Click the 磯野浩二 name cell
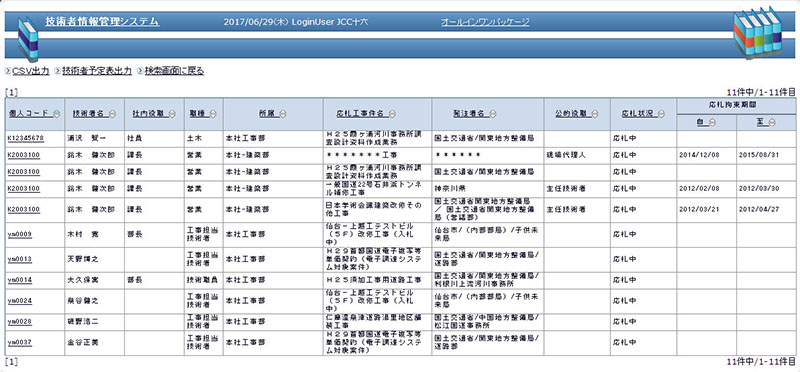Image resolution: width=800 pixels, height=372 pixels. pyautogui.click(x=94, y=321)
